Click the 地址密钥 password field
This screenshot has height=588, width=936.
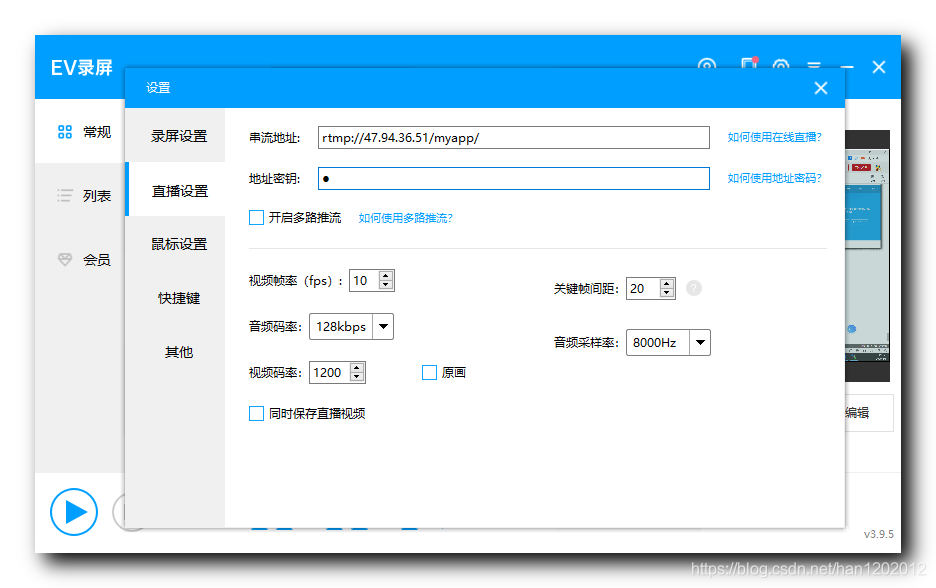pos(513,178)
